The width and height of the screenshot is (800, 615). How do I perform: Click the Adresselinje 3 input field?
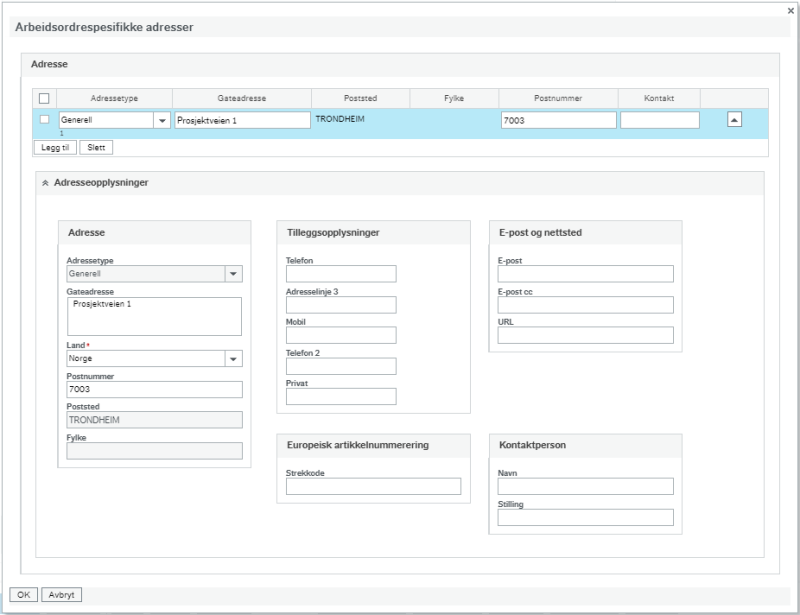341,305
